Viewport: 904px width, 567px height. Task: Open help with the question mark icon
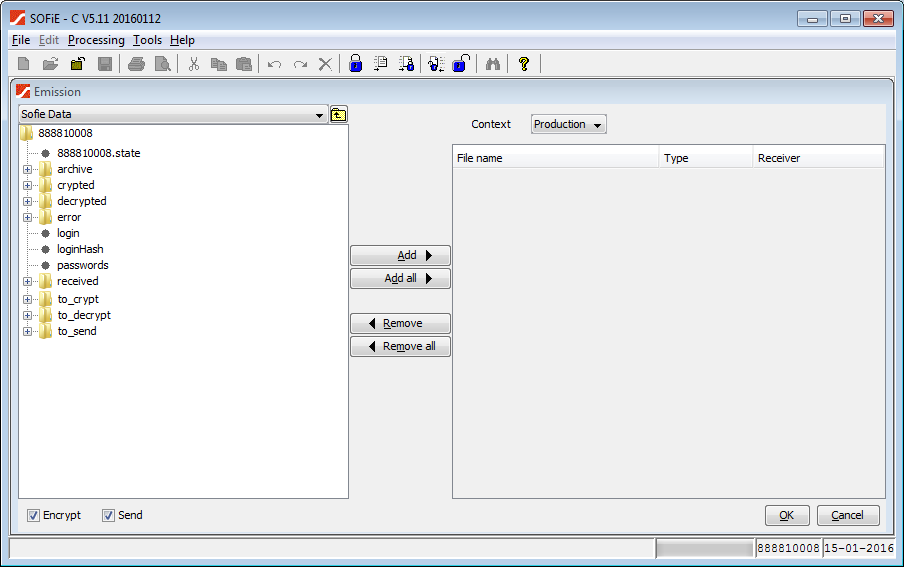tap(523, 64)
